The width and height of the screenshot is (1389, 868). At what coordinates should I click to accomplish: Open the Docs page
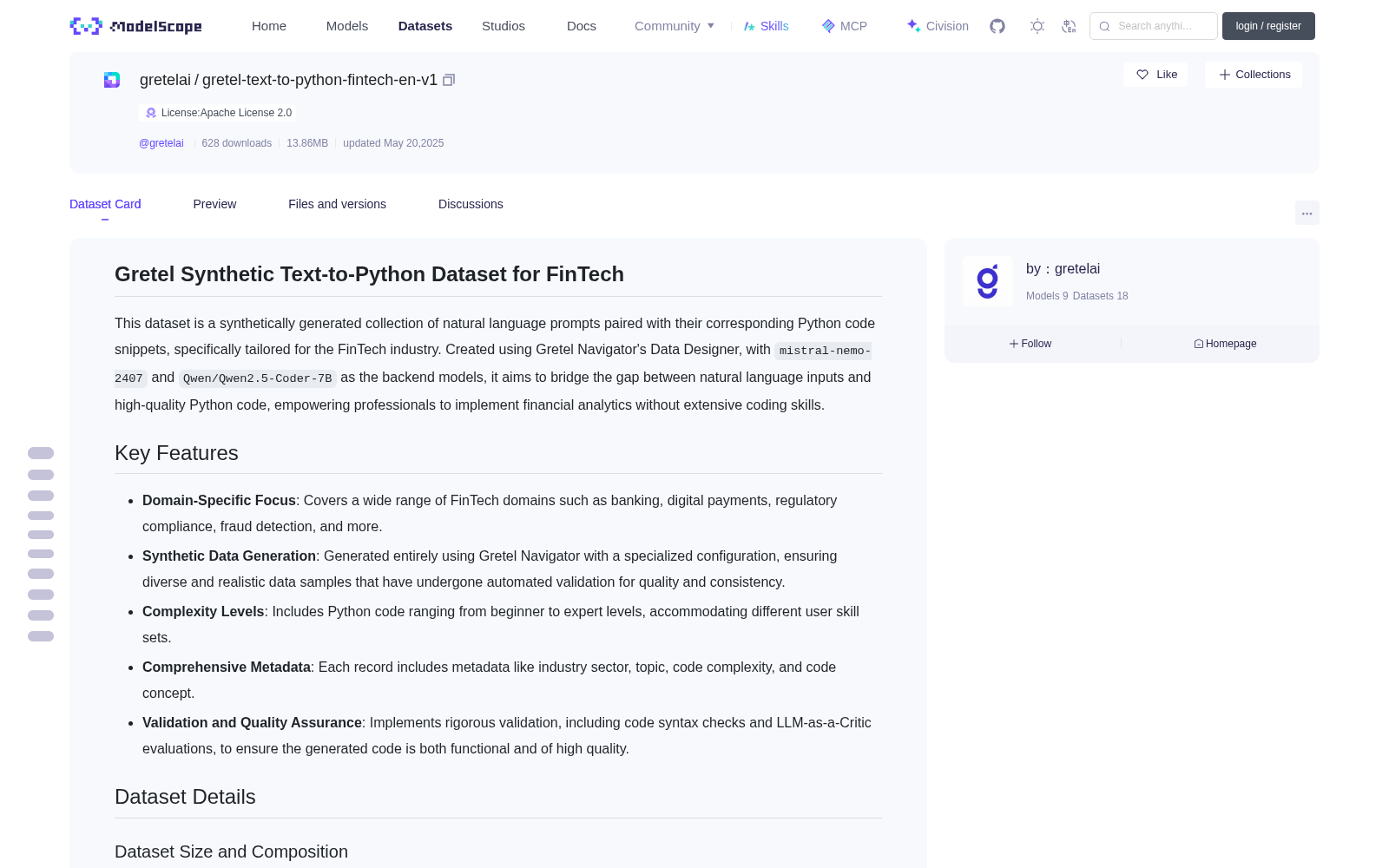(x=582, y=26)
